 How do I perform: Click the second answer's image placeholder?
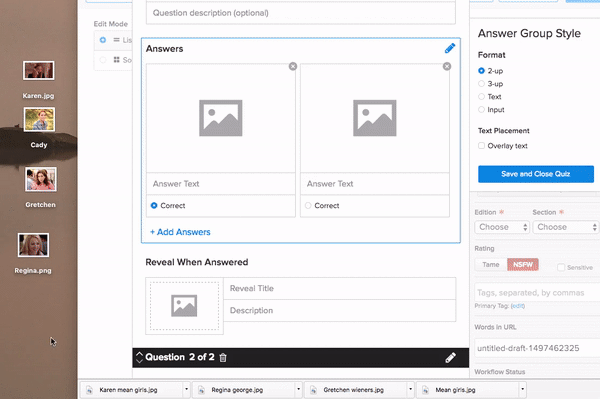375,118
